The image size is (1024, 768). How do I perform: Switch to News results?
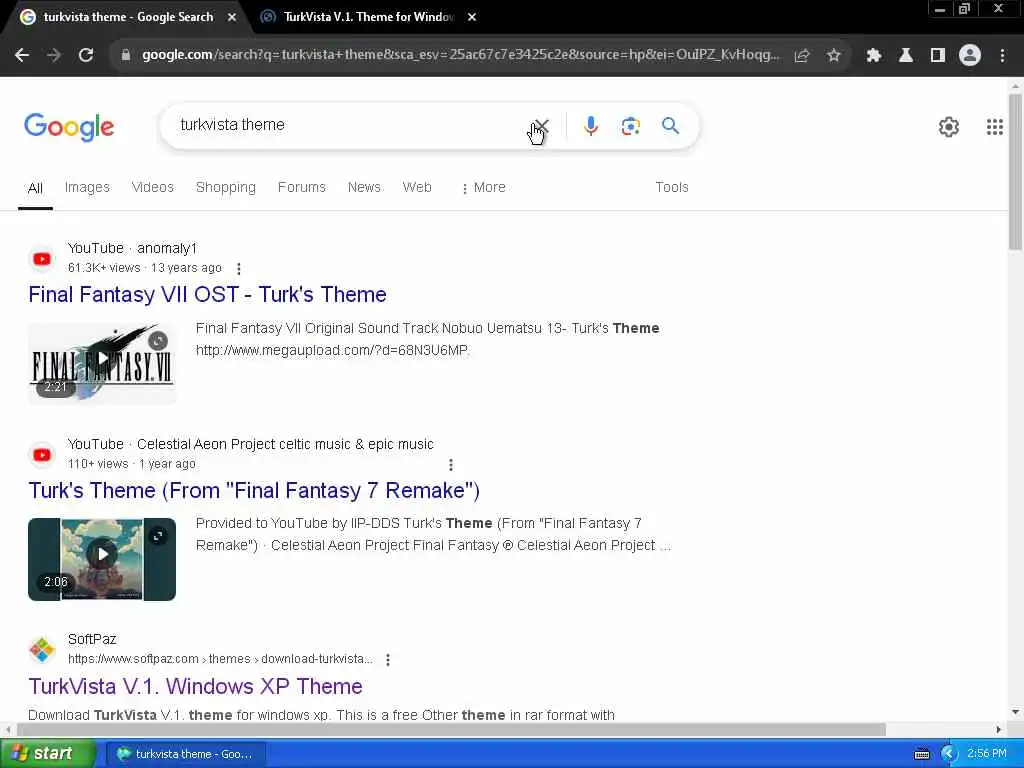tap(364, 187)
